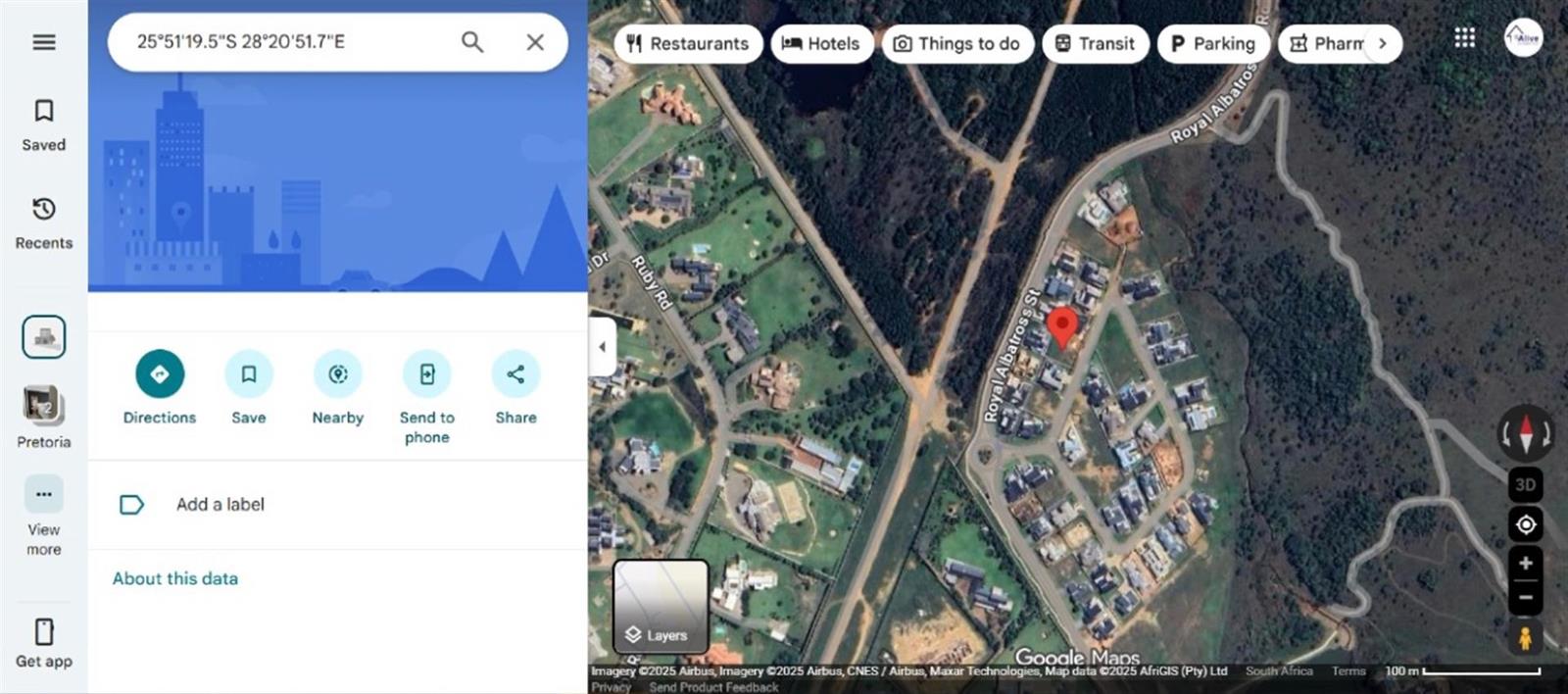Toggle 3D map view
The image size is (1568, 694).
tap(1526, 484)
